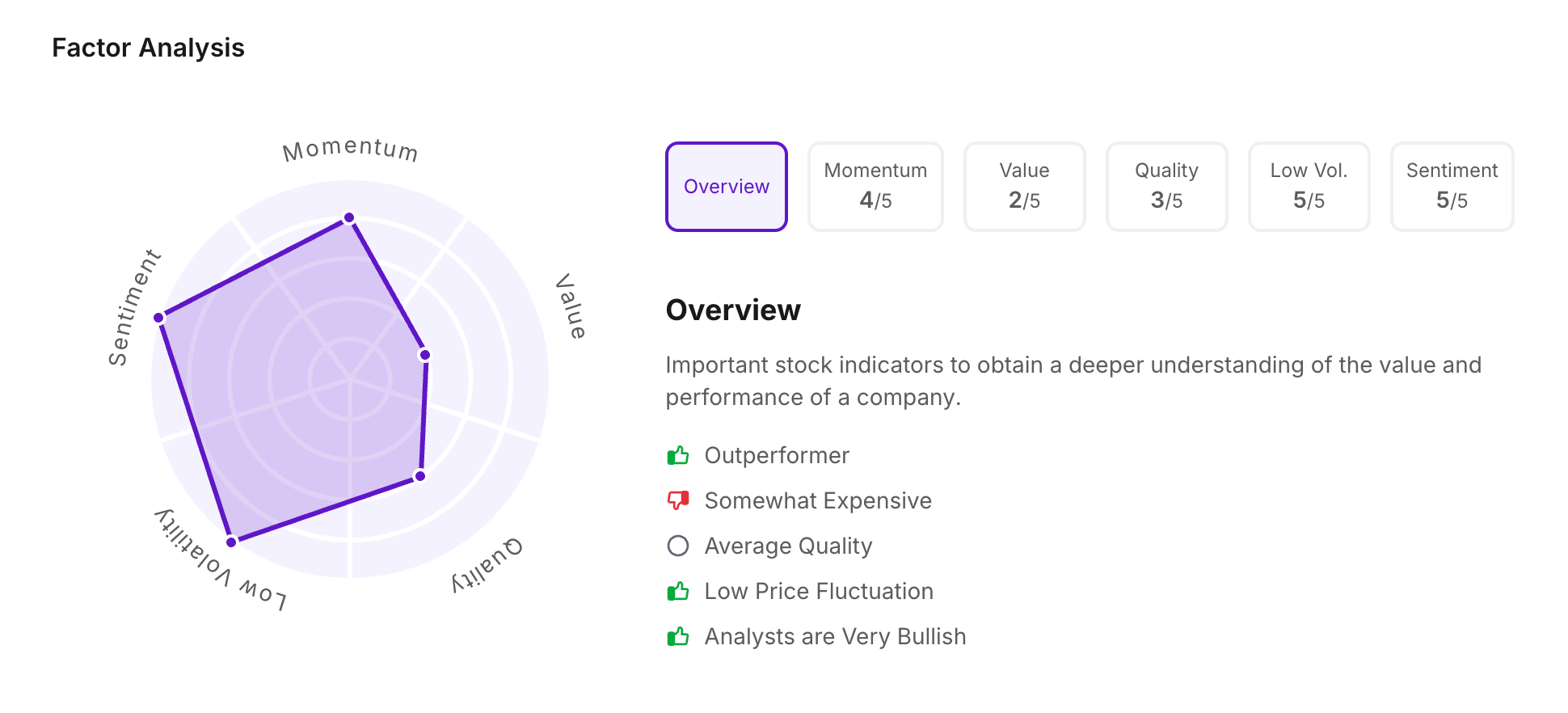Image resolution: width=1568 pixels, height=713 pixels.
Task: Click the Analysts are Very Bullish text
Action: (835, 637)
